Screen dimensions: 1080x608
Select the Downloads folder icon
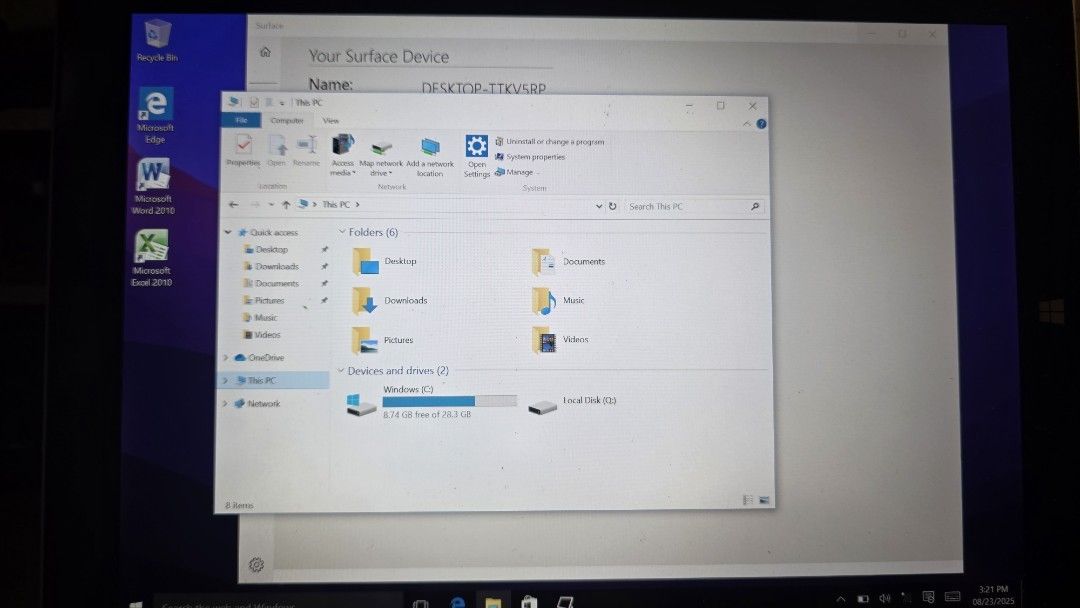[364, 301]
